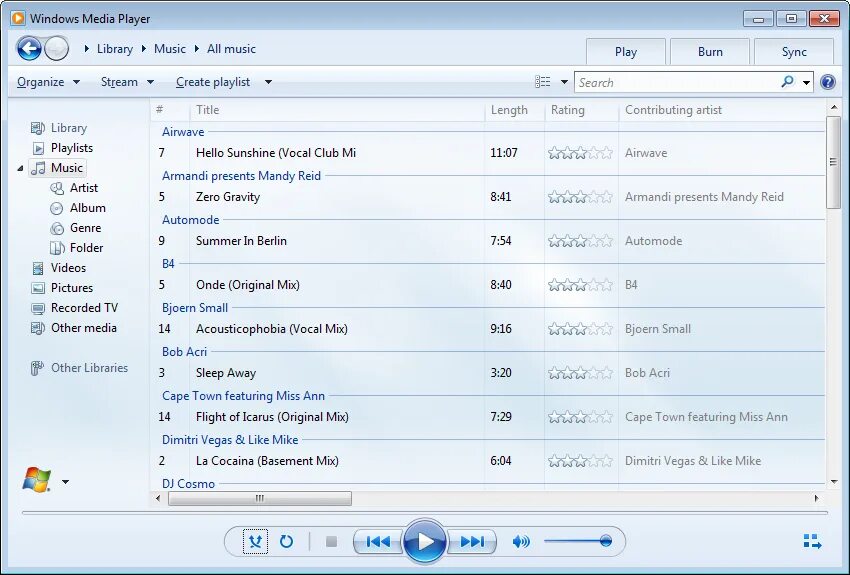Switch to the Sync tab

pos(794,52)
